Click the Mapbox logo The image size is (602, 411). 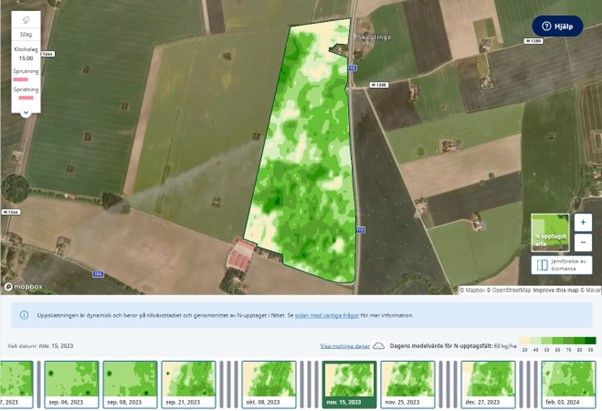pos(24,286)
